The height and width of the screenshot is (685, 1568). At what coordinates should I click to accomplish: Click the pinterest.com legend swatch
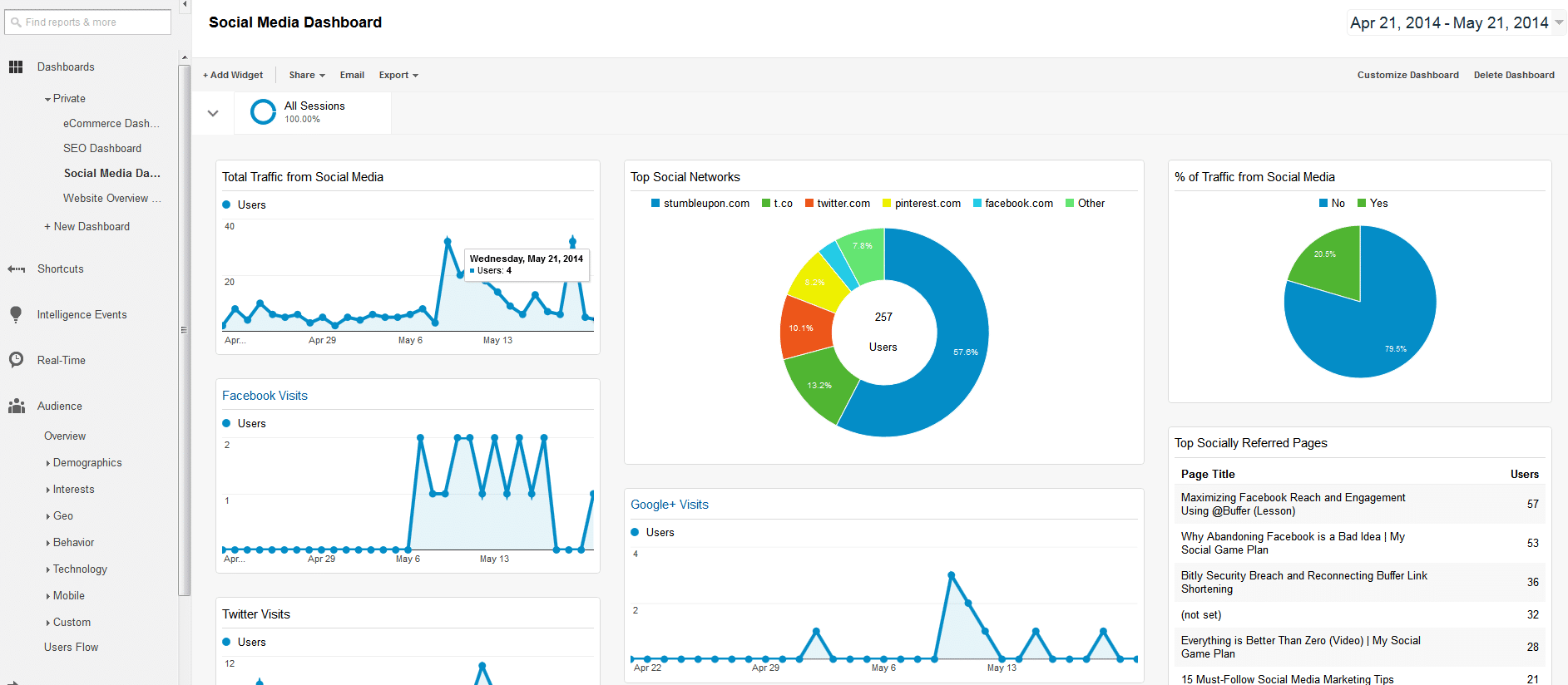(887, 203)
